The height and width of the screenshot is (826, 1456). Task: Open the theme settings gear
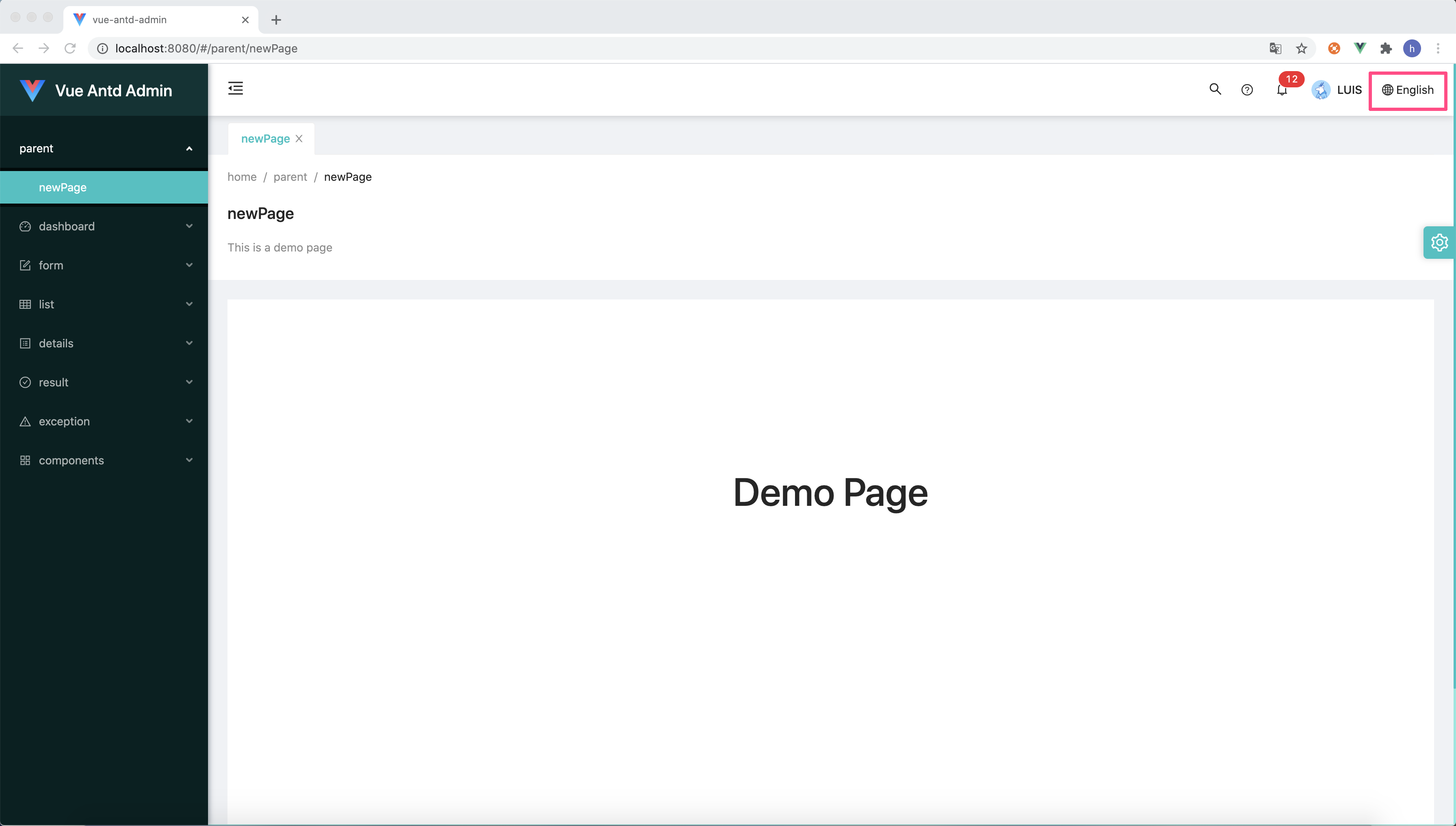click(1439, 242)
